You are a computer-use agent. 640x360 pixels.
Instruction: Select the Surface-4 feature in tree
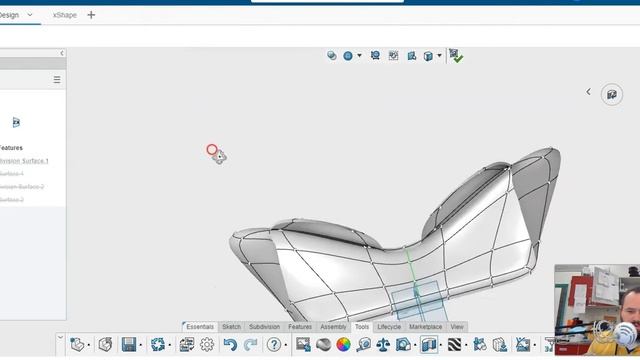point(11,174)
